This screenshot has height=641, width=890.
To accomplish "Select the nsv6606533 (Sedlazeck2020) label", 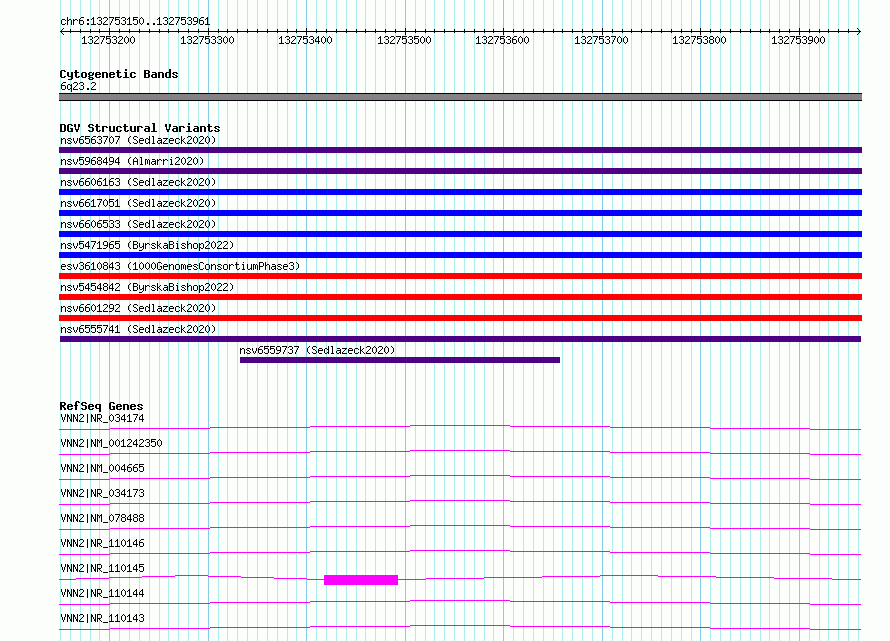I will [138, 224].
